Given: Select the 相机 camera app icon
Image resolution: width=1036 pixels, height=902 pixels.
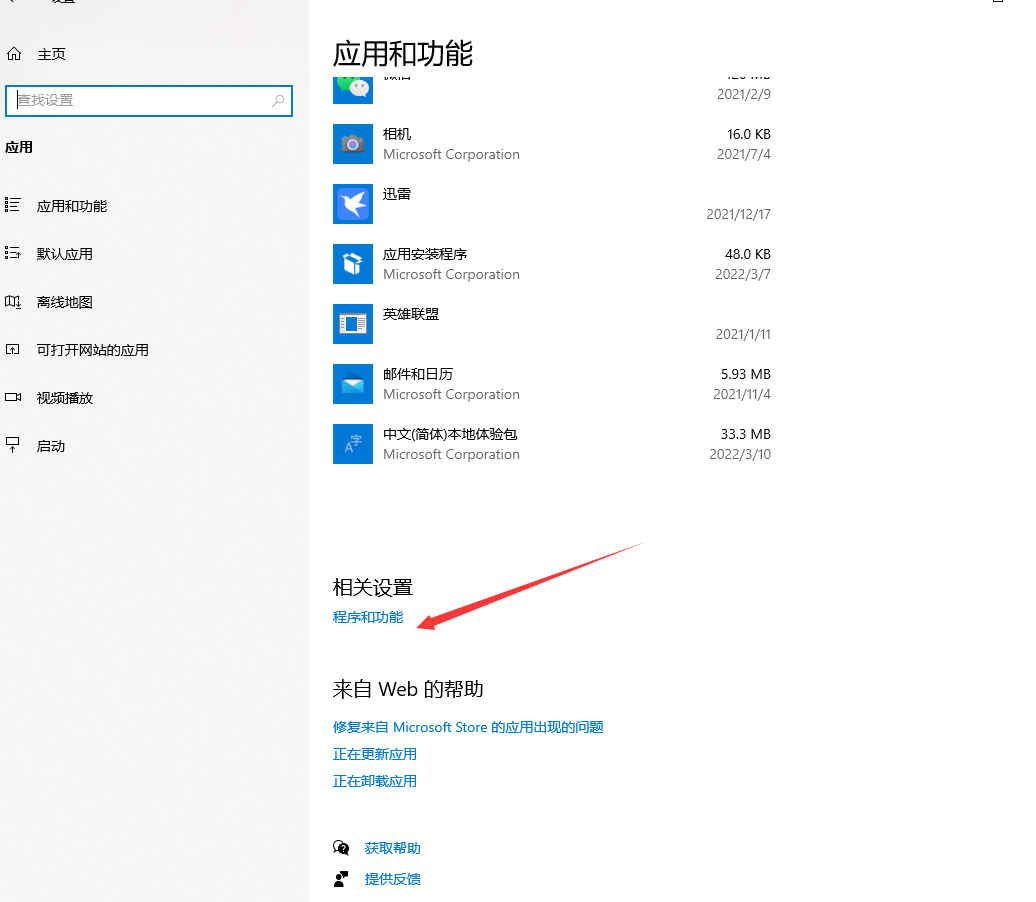Looking at the screenshot, I should [353, 144].
